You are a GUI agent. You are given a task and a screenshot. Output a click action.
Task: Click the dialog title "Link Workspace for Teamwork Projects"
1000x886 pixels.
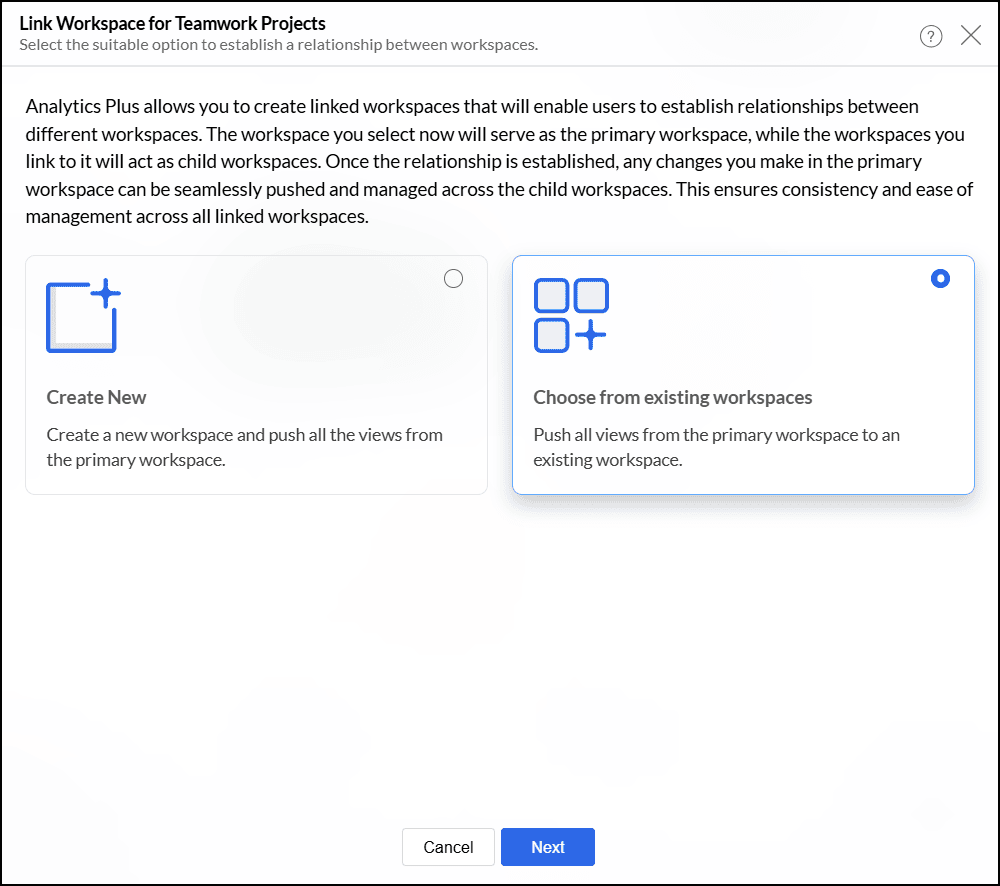click(172, 23)
